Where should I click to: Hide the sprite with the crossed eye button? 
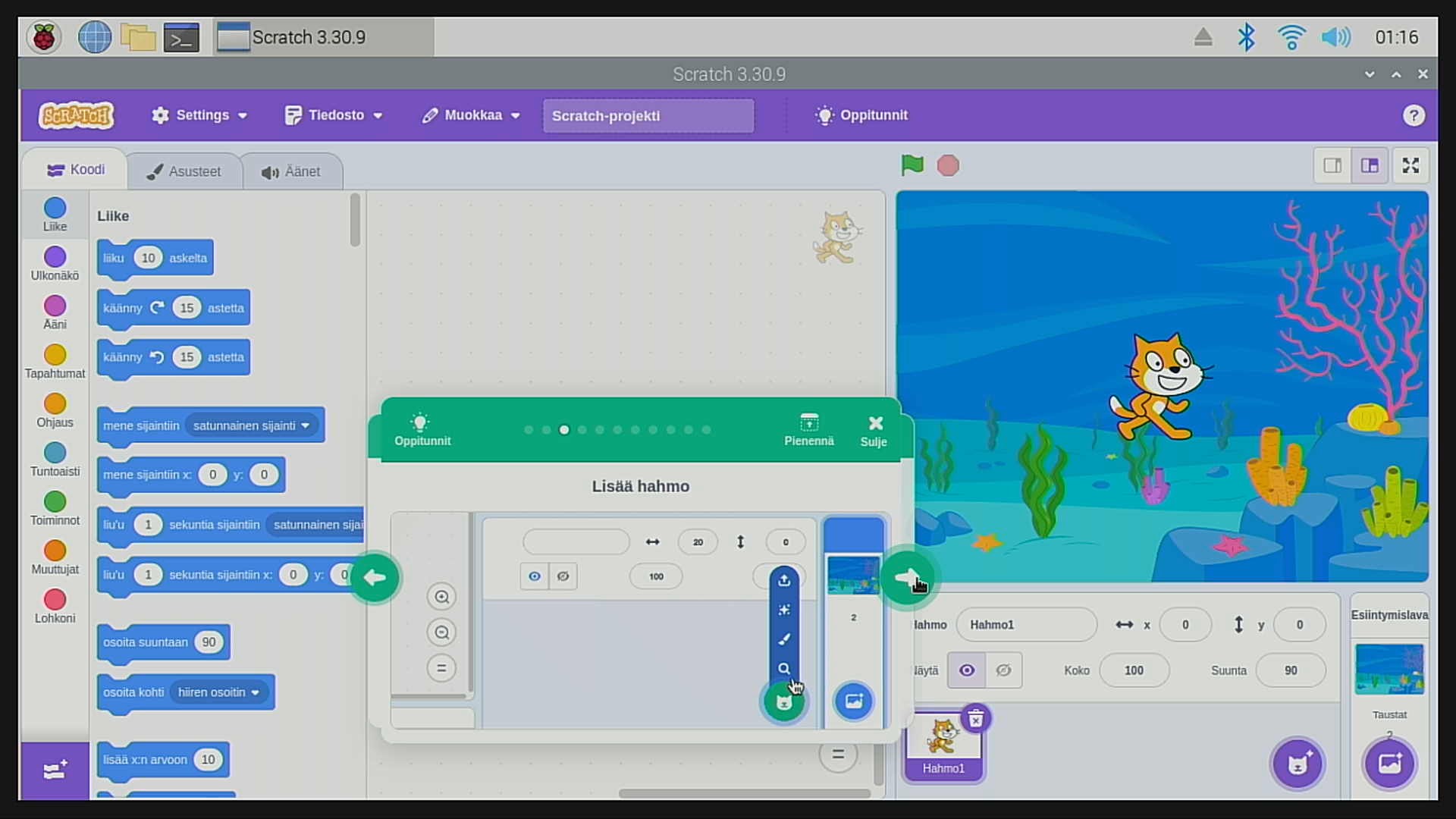[x=1003, y=670]
